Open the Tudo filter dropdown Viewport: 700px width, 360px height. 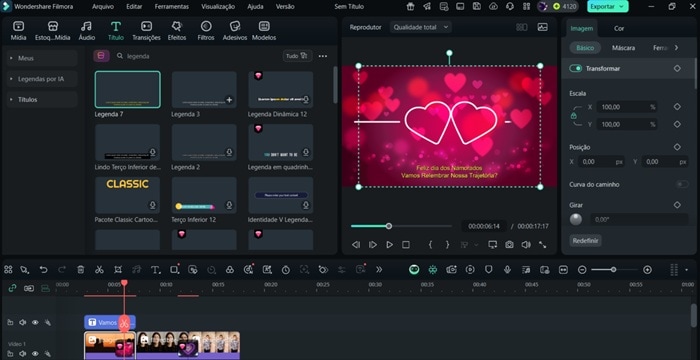pos(297,56)
